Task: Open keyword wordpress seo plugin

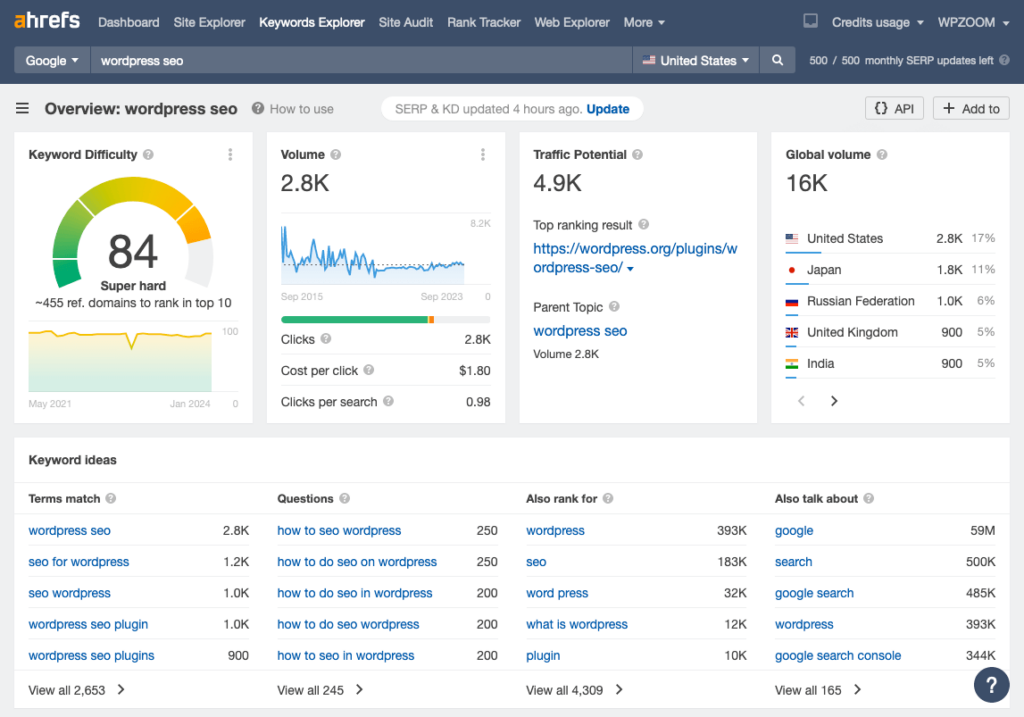Action: point(88,624)
